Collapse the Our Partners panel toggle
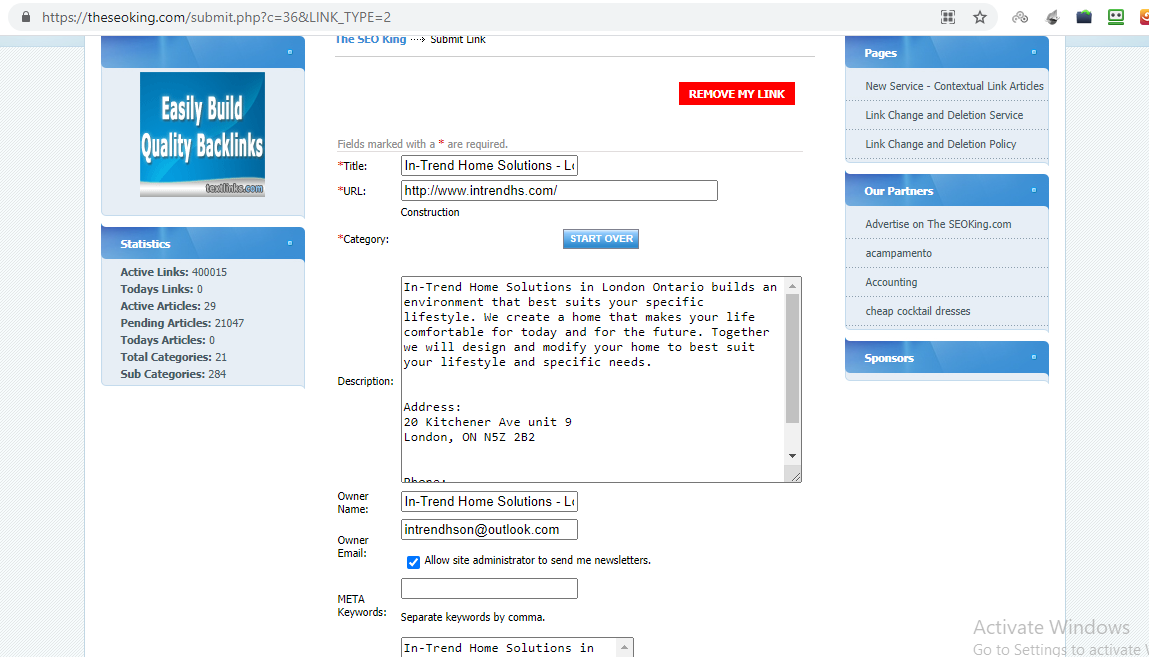 pyautogui.click(x=1033, y=190)
